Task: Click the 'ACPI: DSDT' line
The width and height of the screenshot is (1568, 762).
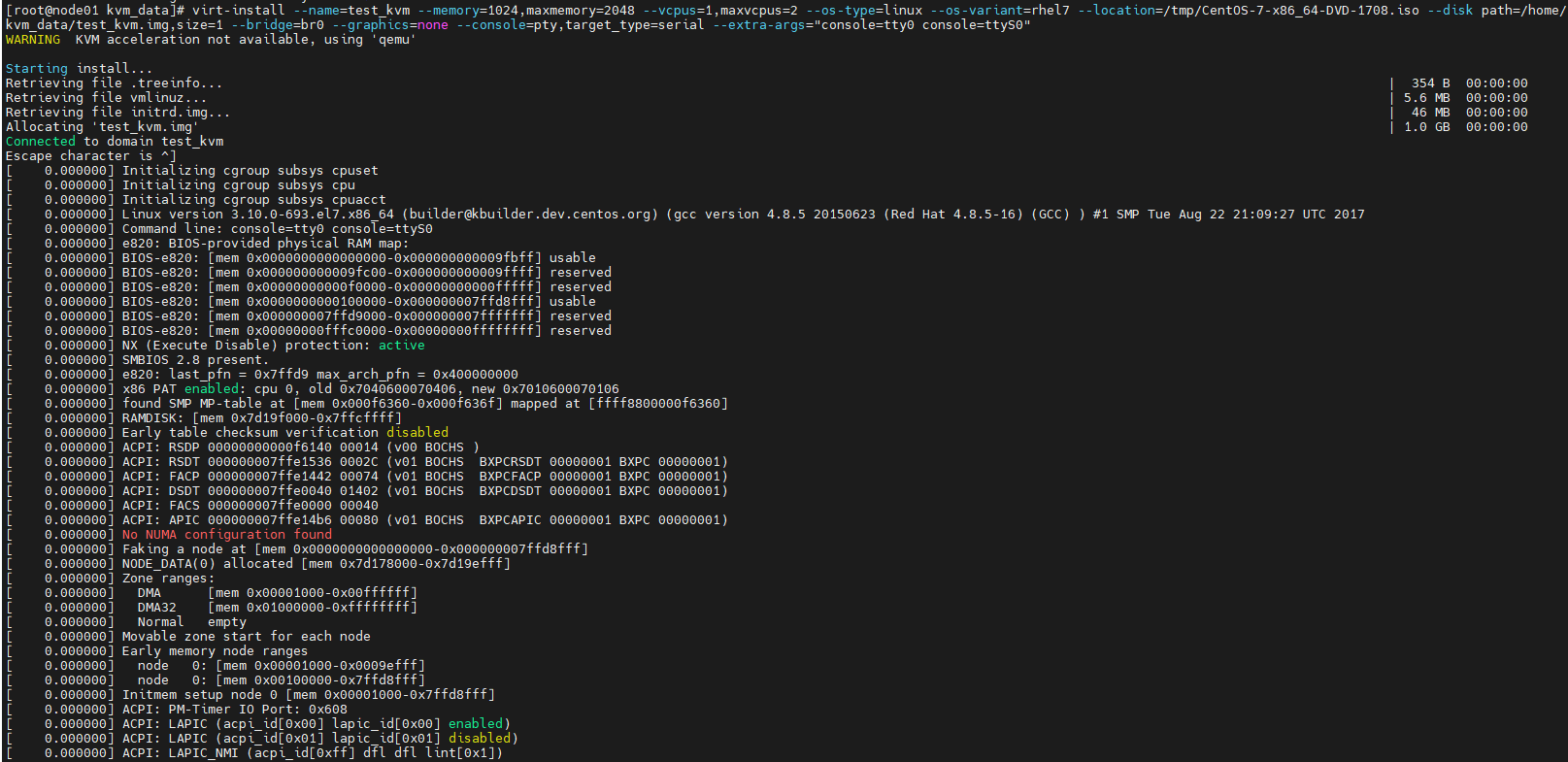Action: (367, 490)
